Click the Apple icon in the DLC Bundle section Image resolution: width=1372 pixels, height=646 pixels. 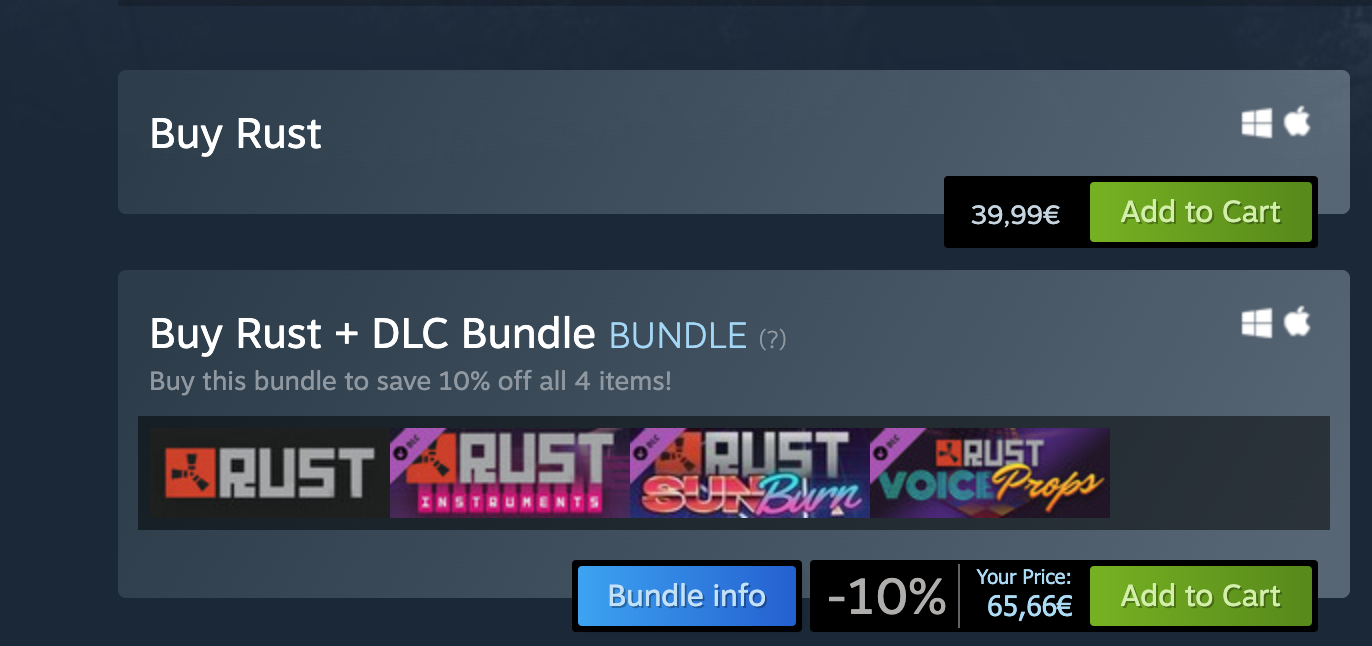[1297, 321]
